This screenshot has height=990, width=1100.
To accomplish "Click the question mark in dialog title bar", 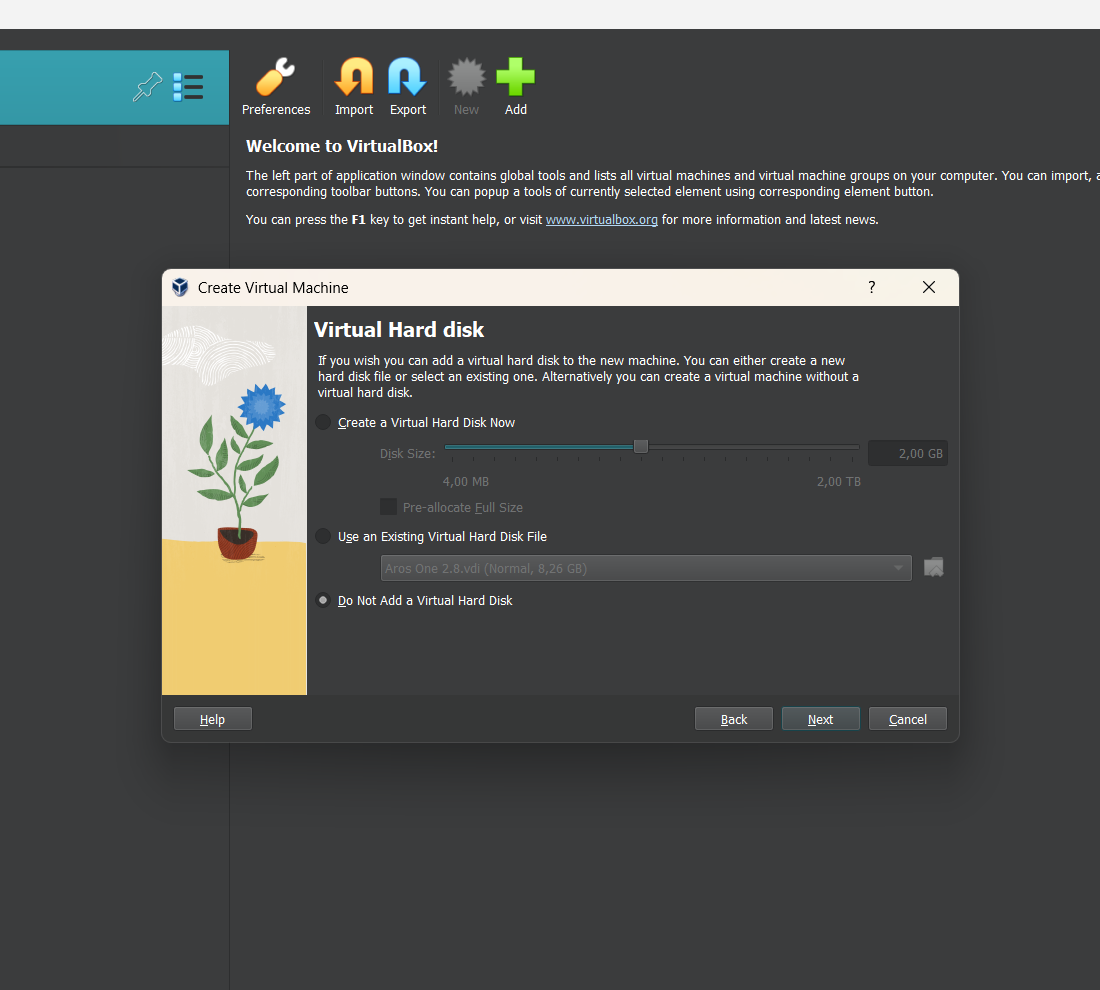I will tap(871, 287).
